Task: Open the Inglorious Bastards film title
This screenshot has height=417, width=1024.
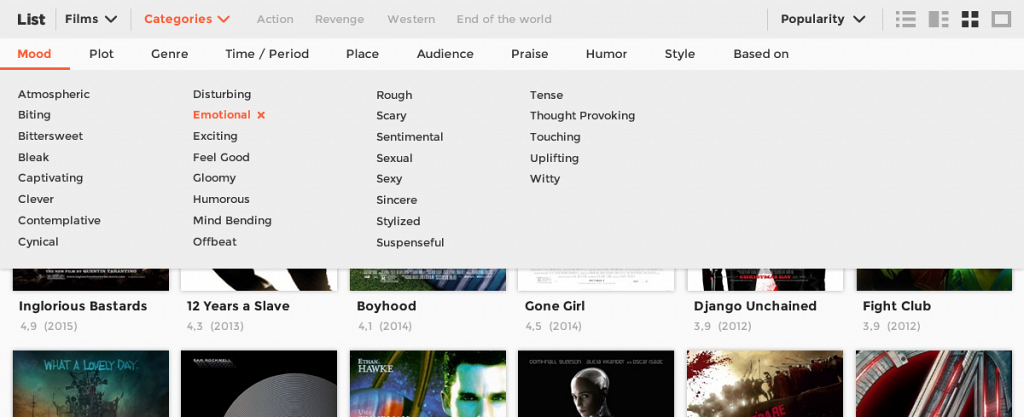Action: tap(83, 306)
